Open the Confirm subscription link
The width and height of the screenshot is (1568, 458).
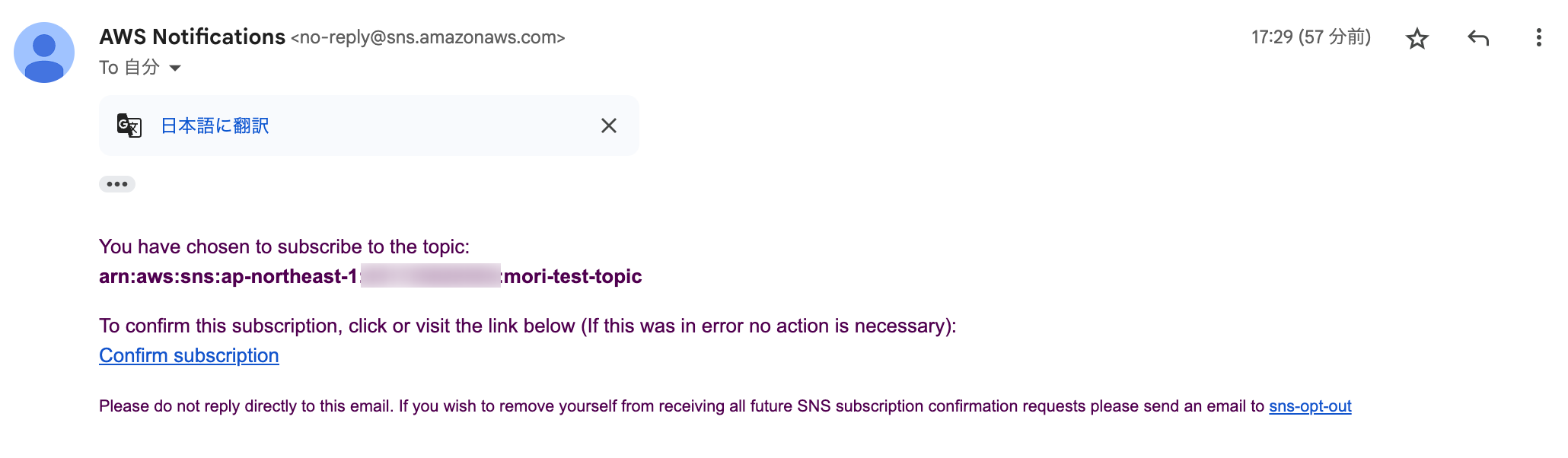[189, 355]
